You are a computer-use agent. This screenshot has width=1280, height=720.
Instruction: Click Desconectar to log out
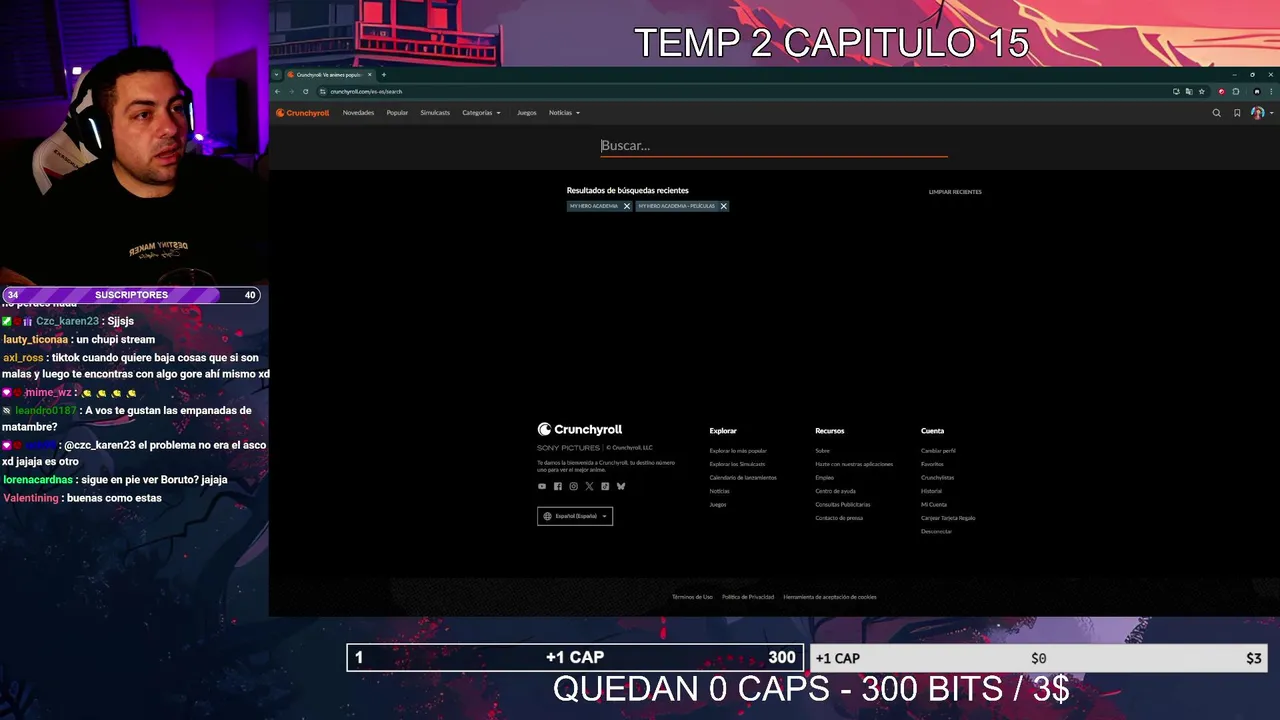(936, 532)
